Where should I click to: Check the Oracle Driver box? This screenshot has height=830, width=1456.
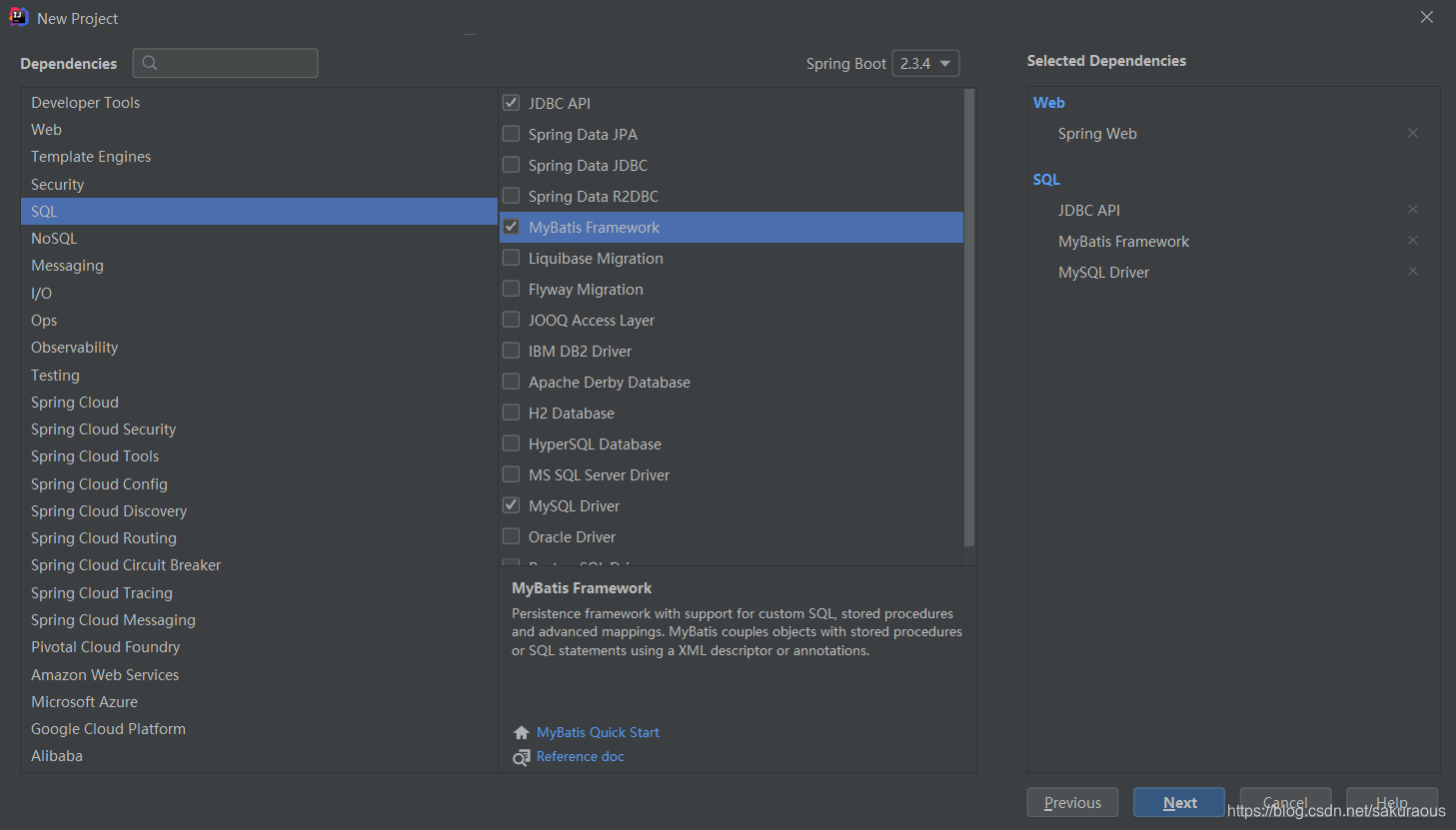[x=511, y=536]
